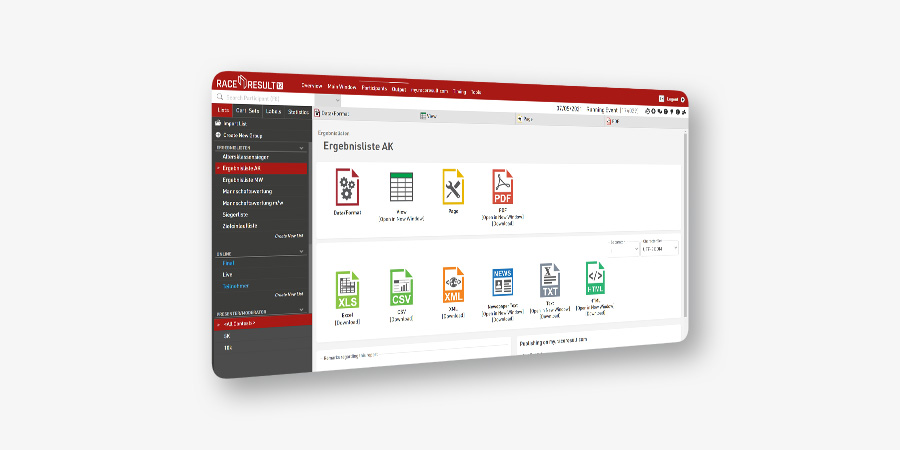
Task: Open the View table grid icon
Action: click(401, 187)
